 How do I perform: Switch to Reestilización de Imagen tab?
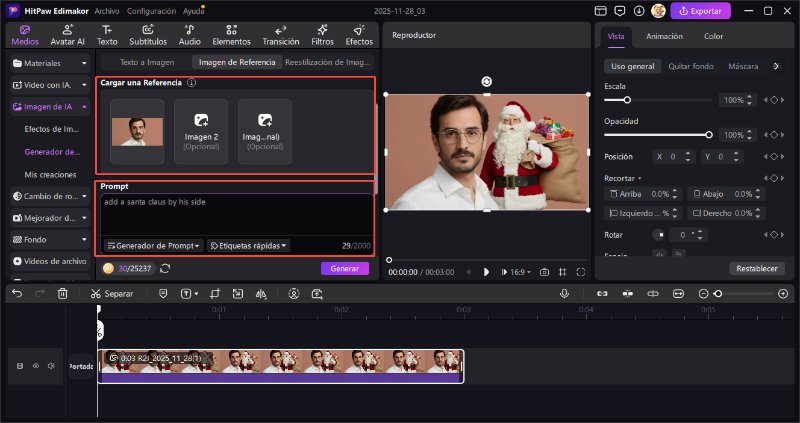coord(327,62)
